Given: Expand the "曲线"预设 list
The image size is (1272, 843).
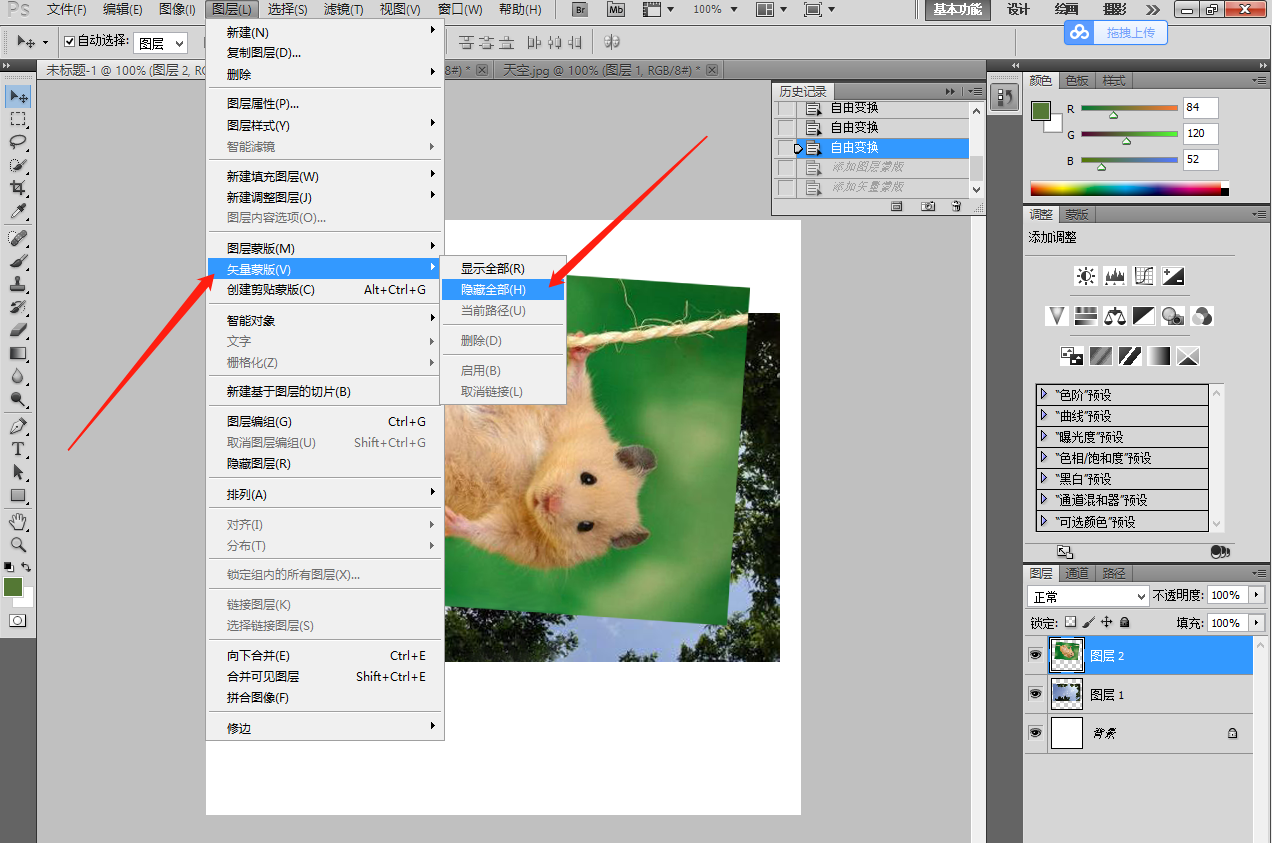Looking at the screenshot, I should [1044, 415].
